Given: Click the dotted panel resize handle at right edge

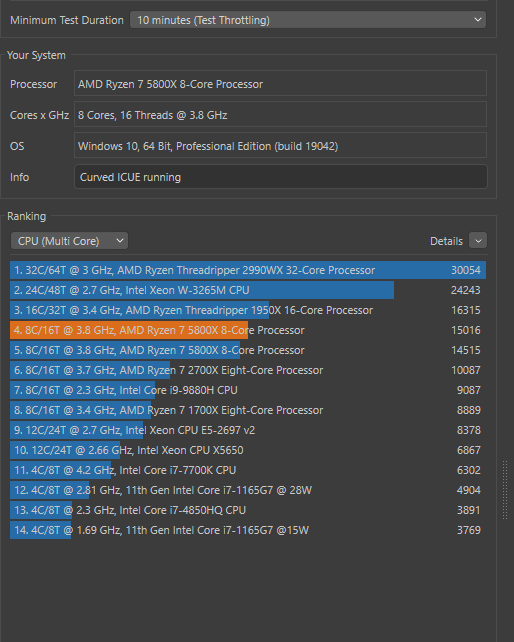Looking at the screenshot, I should click(505, 491).
